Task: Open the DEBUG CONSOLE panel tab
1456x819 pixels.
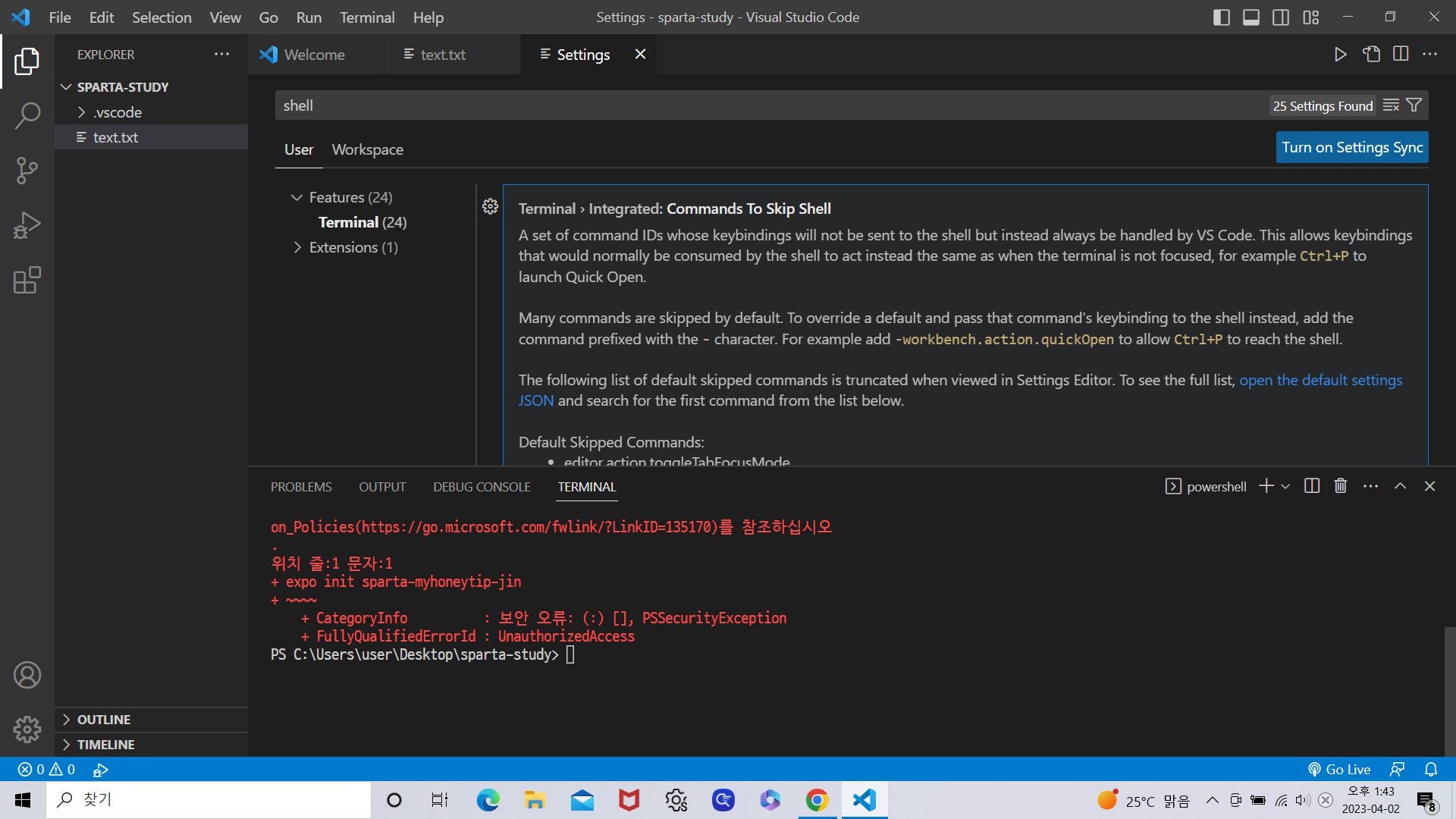Action: tap(482, 487)
